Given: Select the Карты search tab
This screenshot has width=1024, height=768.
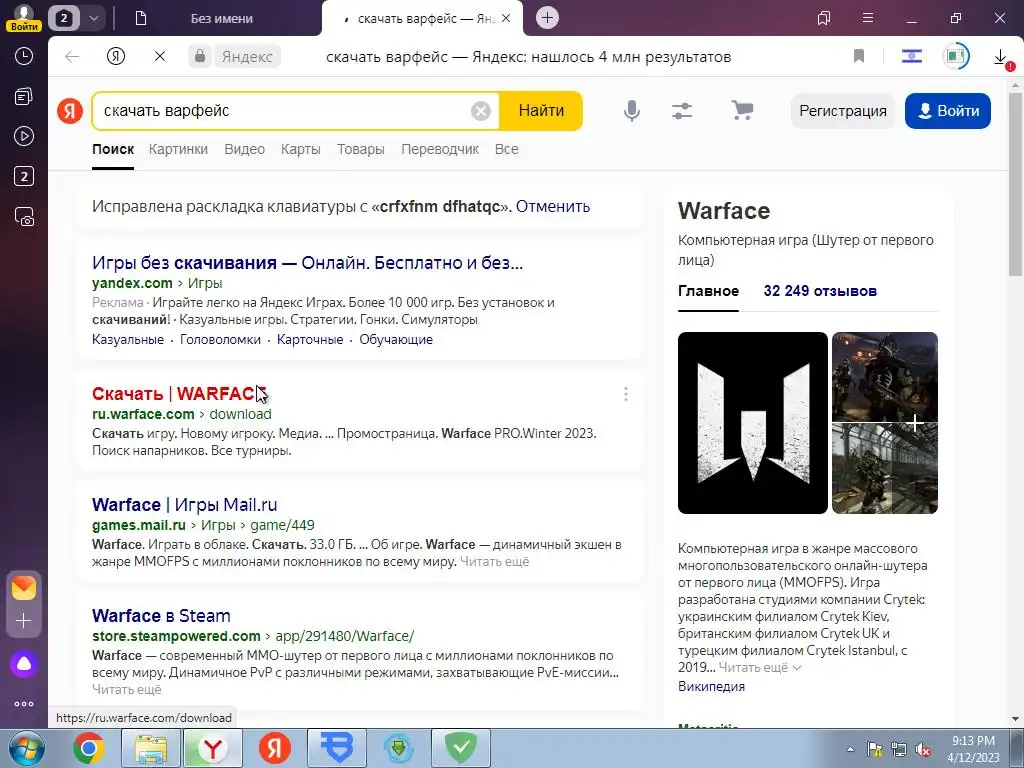Looking at the screenshot, I should click(x=300, y=149).
